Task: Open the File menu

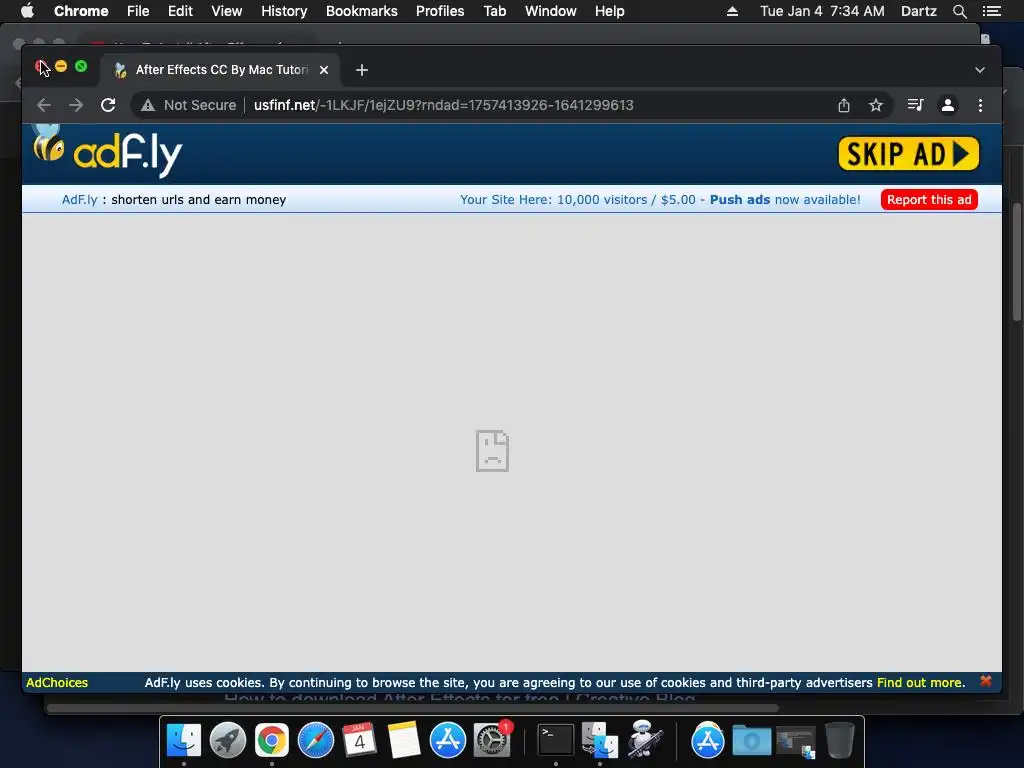Action: pos(138,11)
